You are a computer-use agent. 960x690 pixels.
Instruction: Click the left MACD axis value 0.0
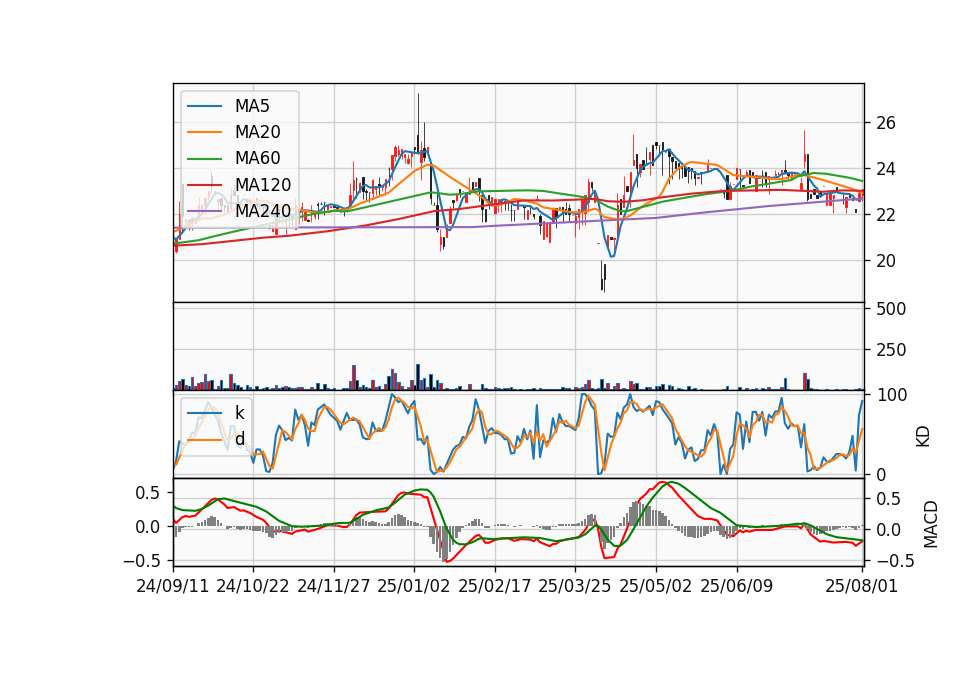tap(148, 527)
